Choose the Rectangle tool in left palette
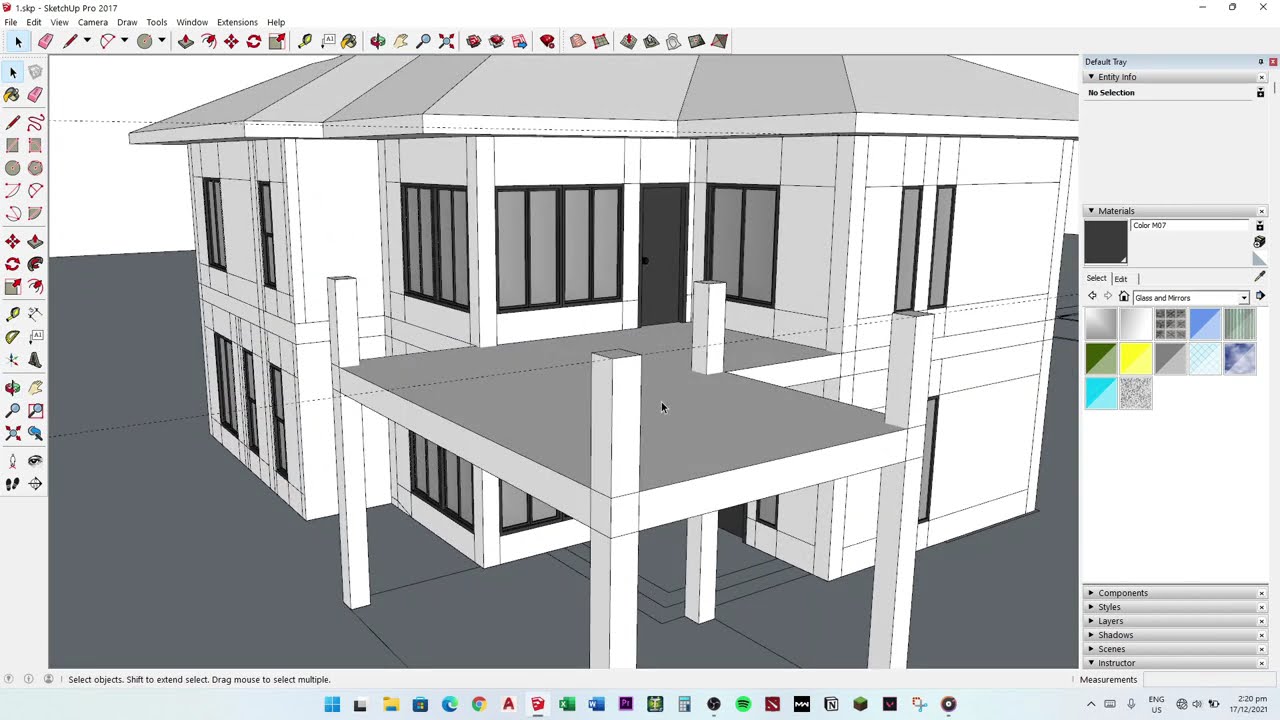This screenshot has width=1280, height=720. click(x=12, y=145)
